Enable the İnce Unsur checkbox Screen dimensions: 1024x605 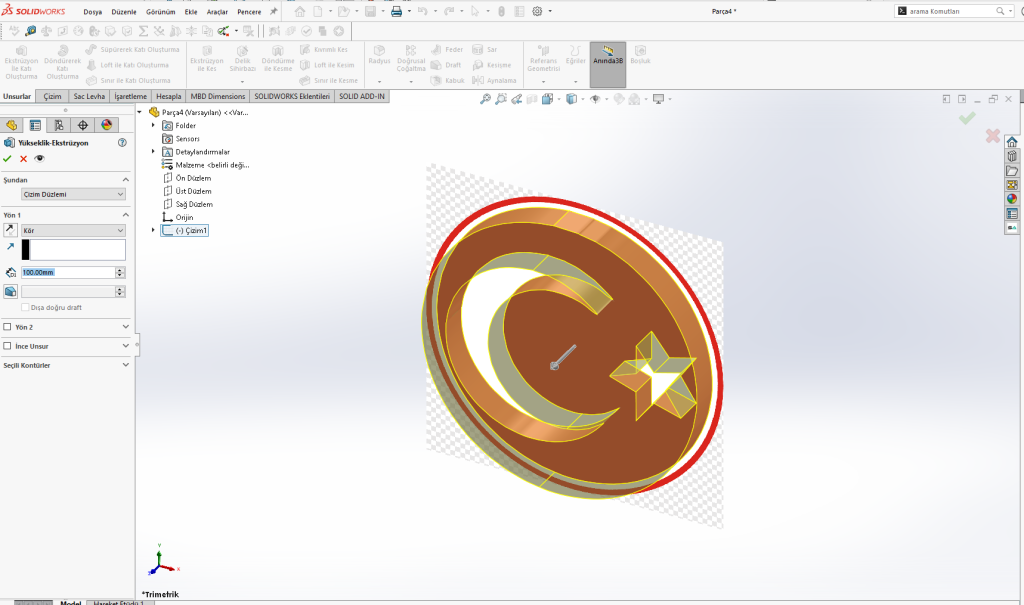(x=8, y=346)
